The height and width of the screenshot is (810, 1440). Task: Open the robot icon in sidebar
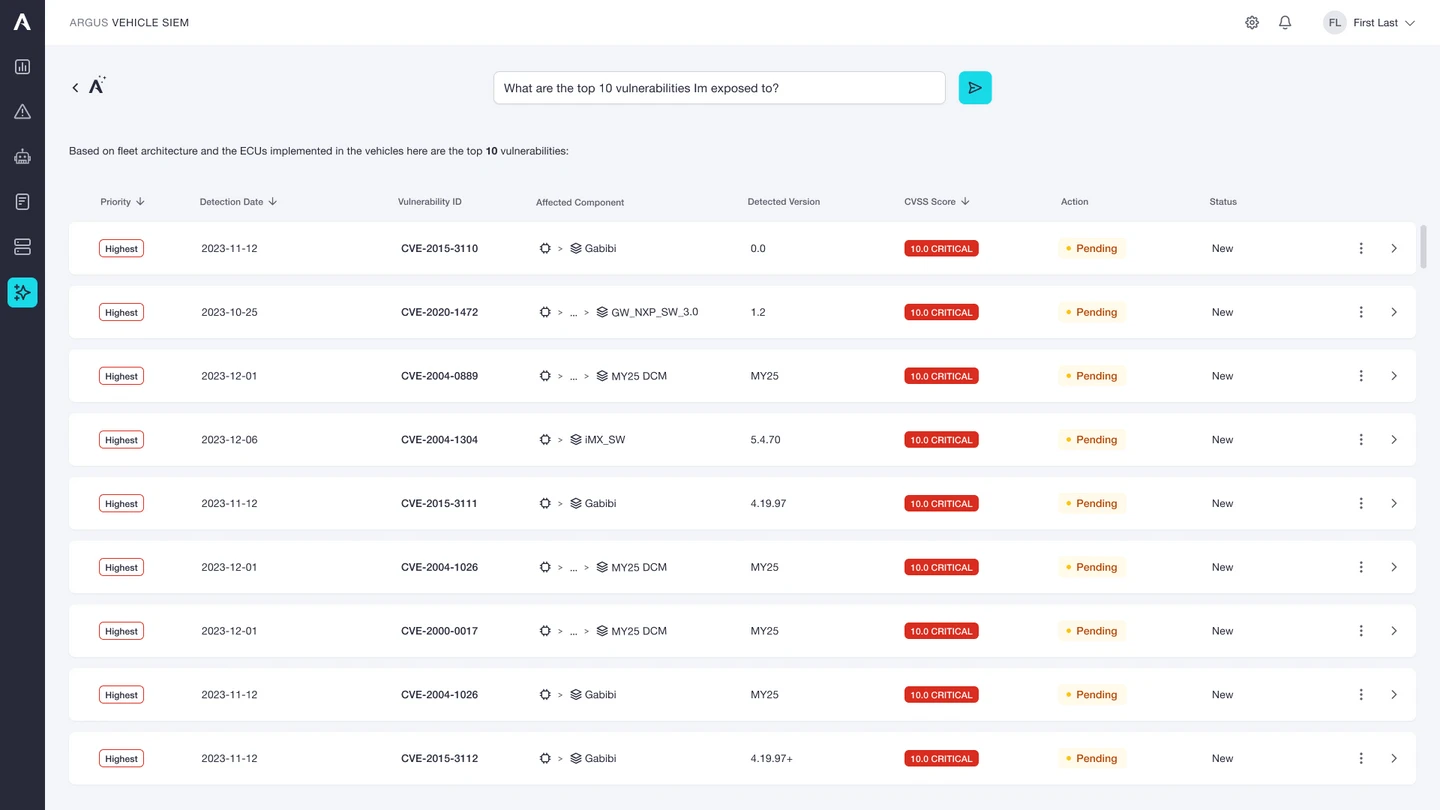pyautogui.click(x=22, y=157)
